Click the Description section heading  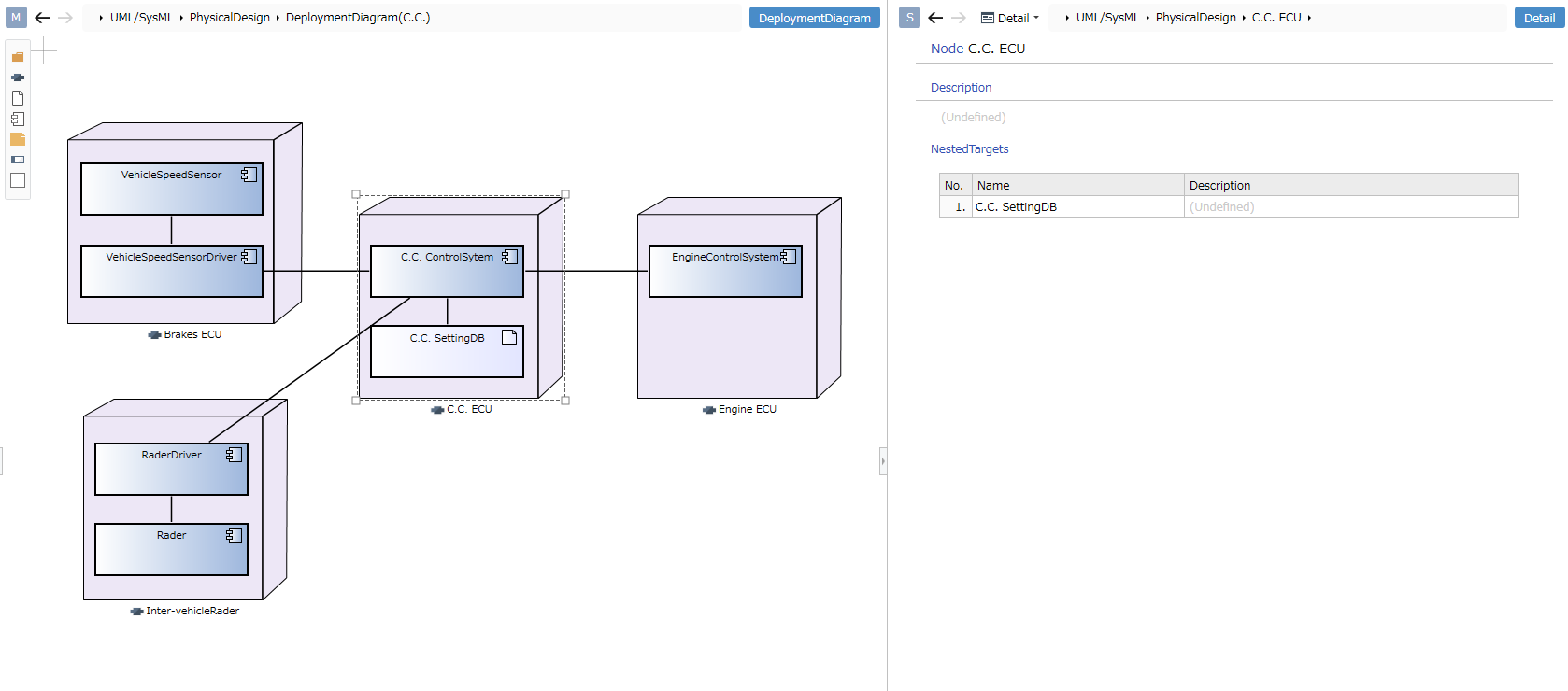pos(961,88)
